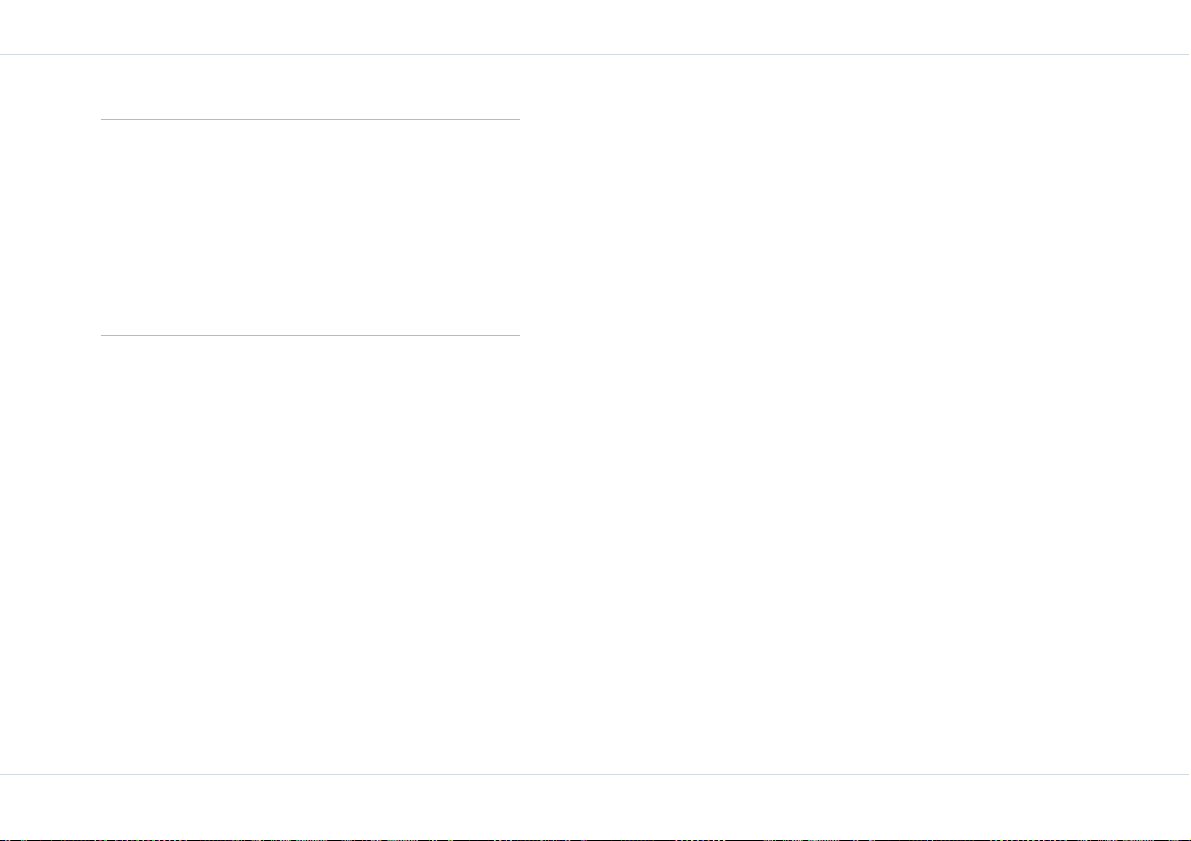Click the space between header divider and upper gray line
The image size is (1191, 841).
pyautogui.click(x=310, y=87)
